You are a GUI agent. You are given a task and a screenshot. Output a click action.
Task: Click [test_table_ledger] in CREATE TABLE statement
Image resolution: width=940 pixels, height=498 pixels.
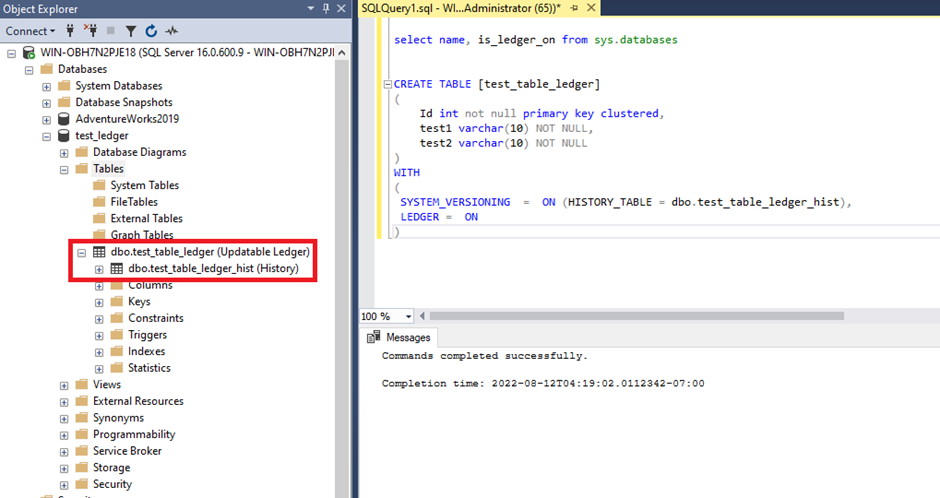point(539,84)
